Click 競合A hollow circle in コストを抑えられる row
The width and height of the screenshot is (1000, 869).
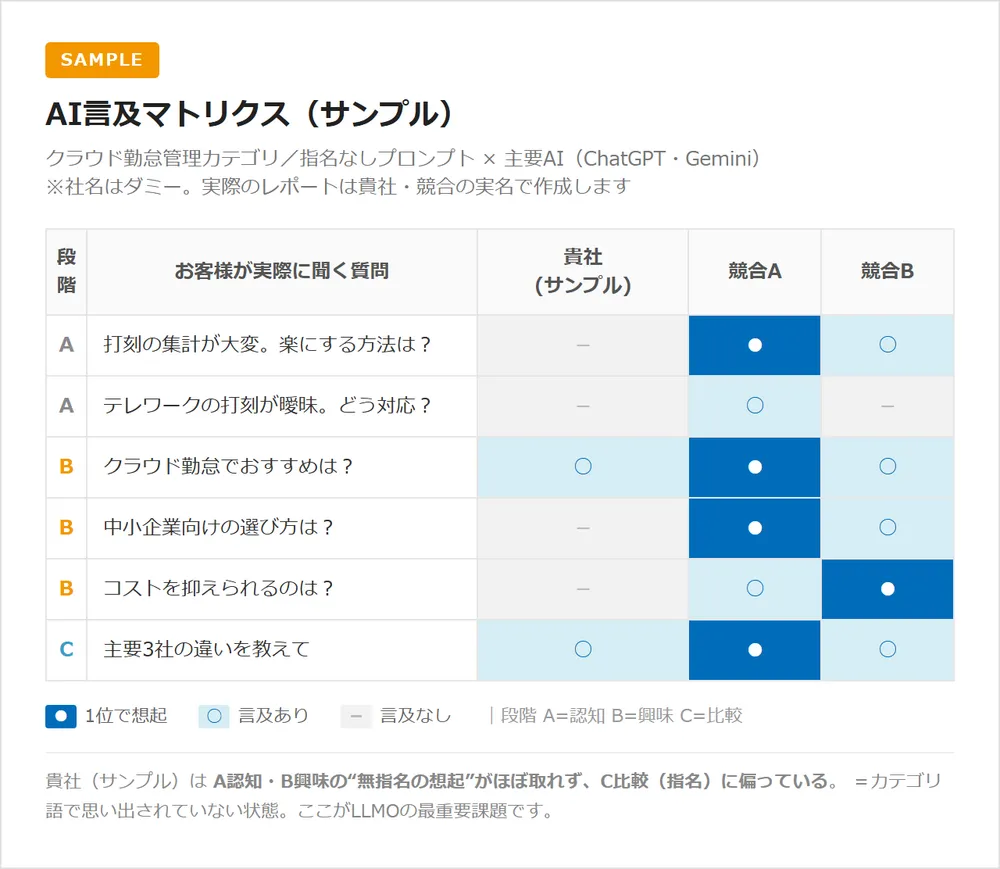(754, 588)
